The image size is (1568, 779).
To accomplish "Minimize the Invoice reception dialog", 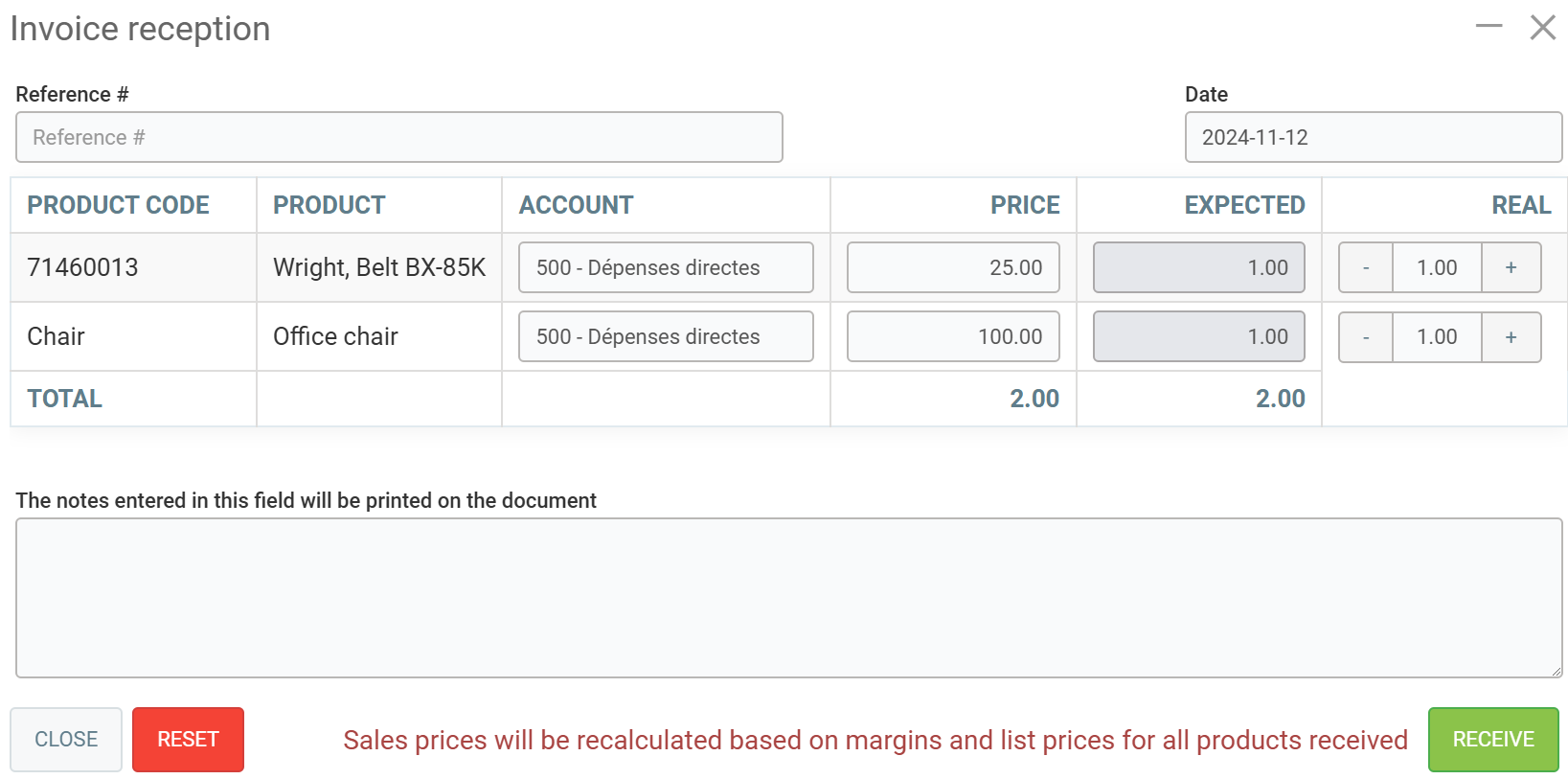I will [1488, 27].
